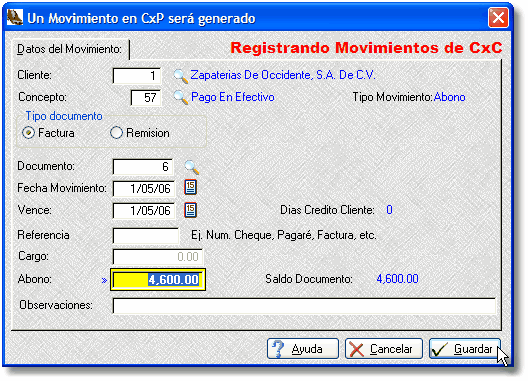Cancel the movement with Cancelar

[384, 349]
